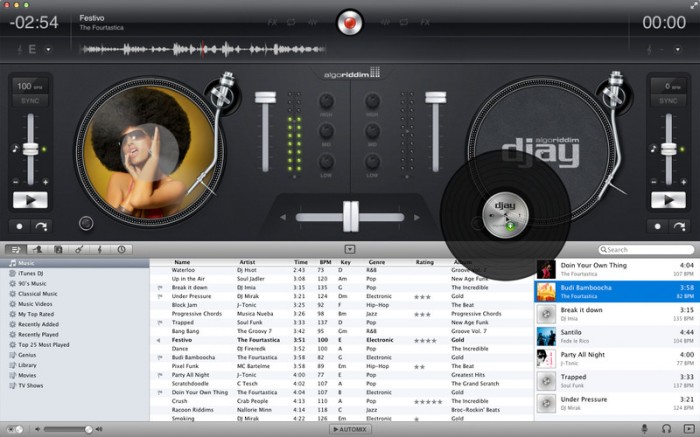The width and height of the screenshot is (700, 437).
Task: Open right deck loop panel
Action: coord(404,22)
